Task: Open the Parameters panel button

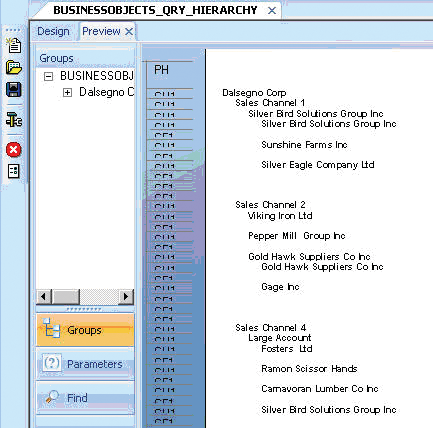Action: click(85, 364)
